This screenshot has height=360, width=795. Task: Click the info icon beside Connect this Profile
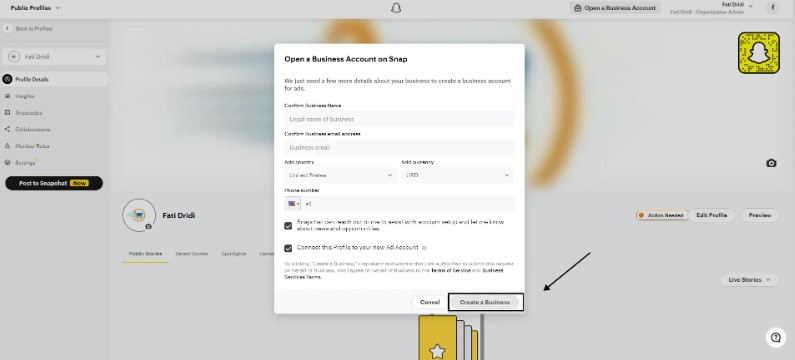click(424, 248)
